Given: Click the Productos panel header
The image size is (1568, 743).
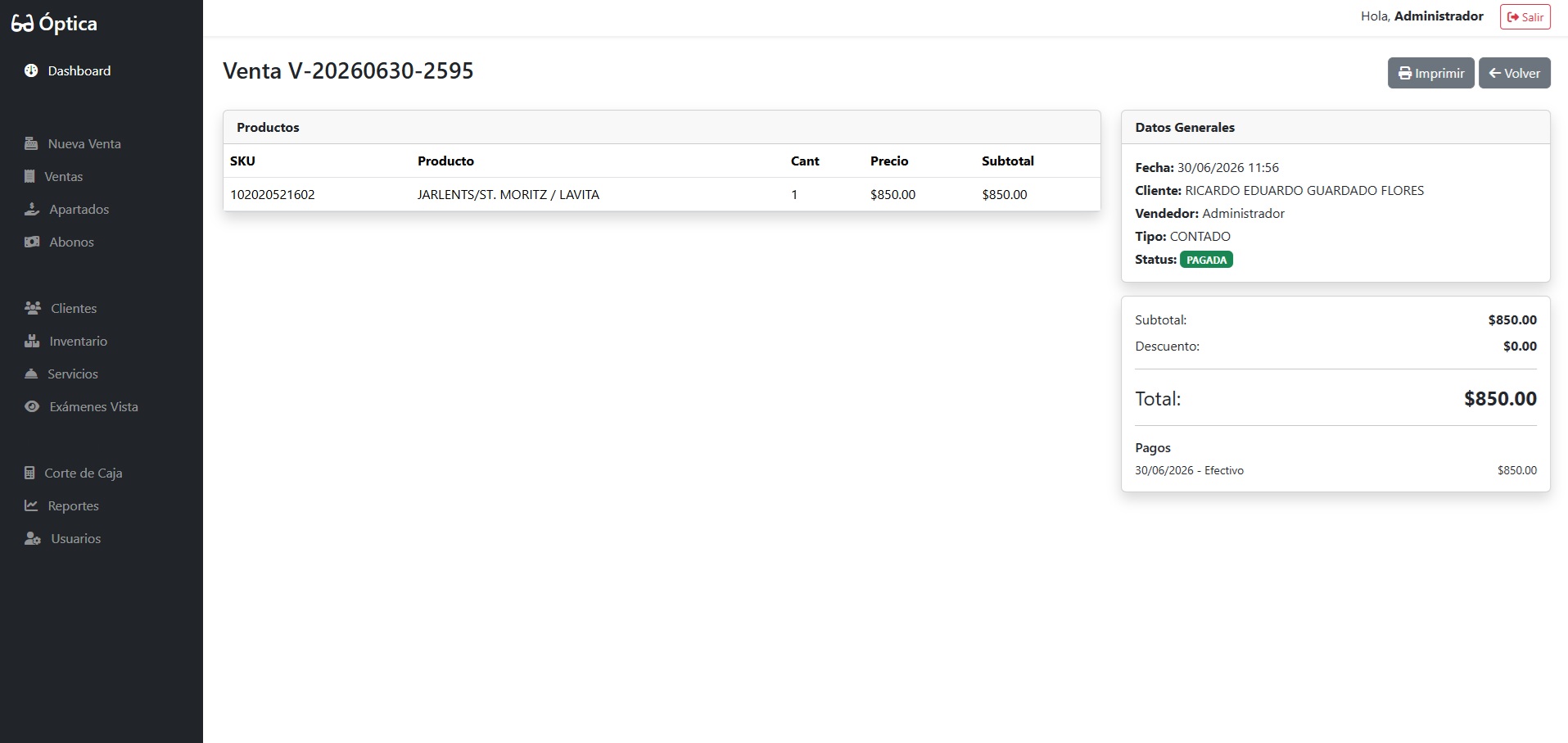Looking at the screenshot, I should (x=662, y=127).
